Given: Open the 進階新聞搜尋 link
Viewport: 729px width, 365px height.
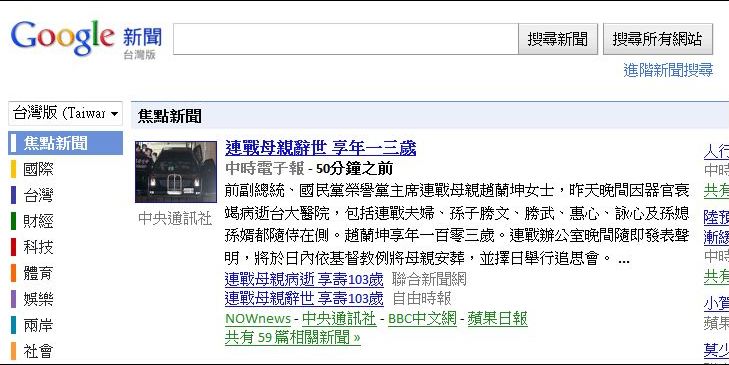Looking at the screenshot, I should click(x=668, y=70).
